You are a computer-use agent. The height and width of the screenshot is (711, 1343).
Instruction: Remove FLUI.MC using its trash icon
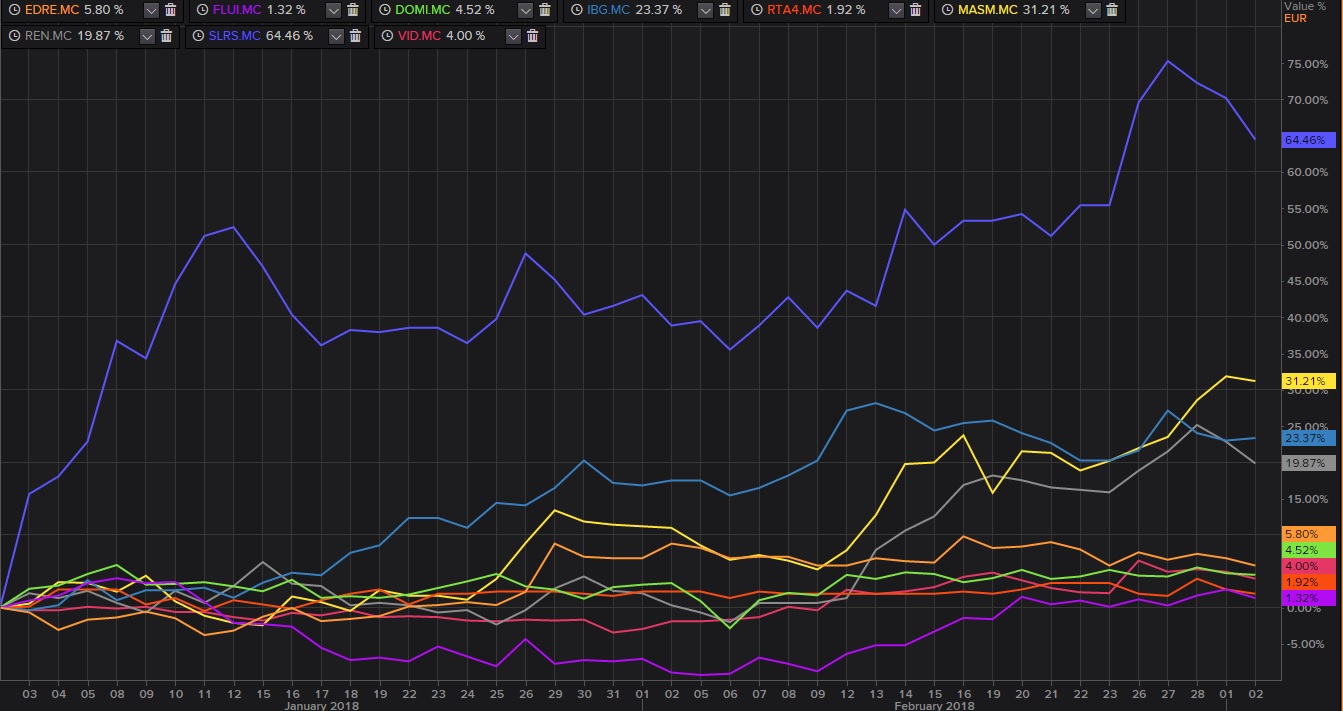[353, 10]
